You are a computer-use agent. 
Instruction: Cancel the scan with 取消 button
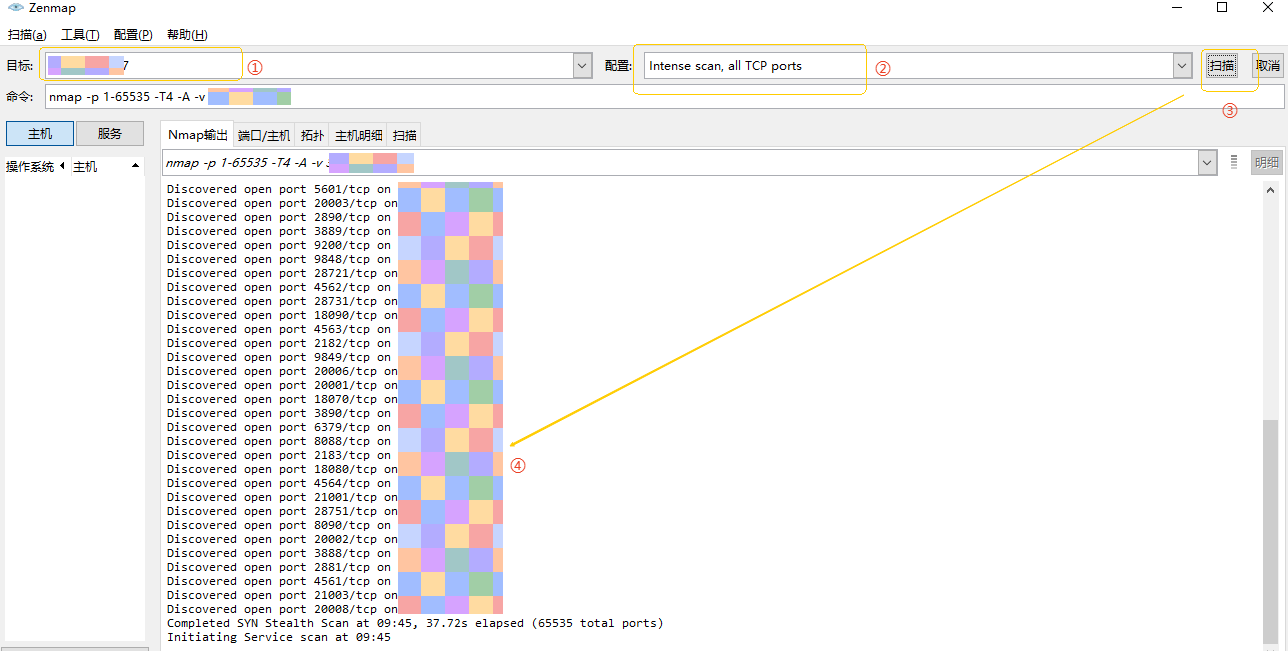(x=1268, y=66)
